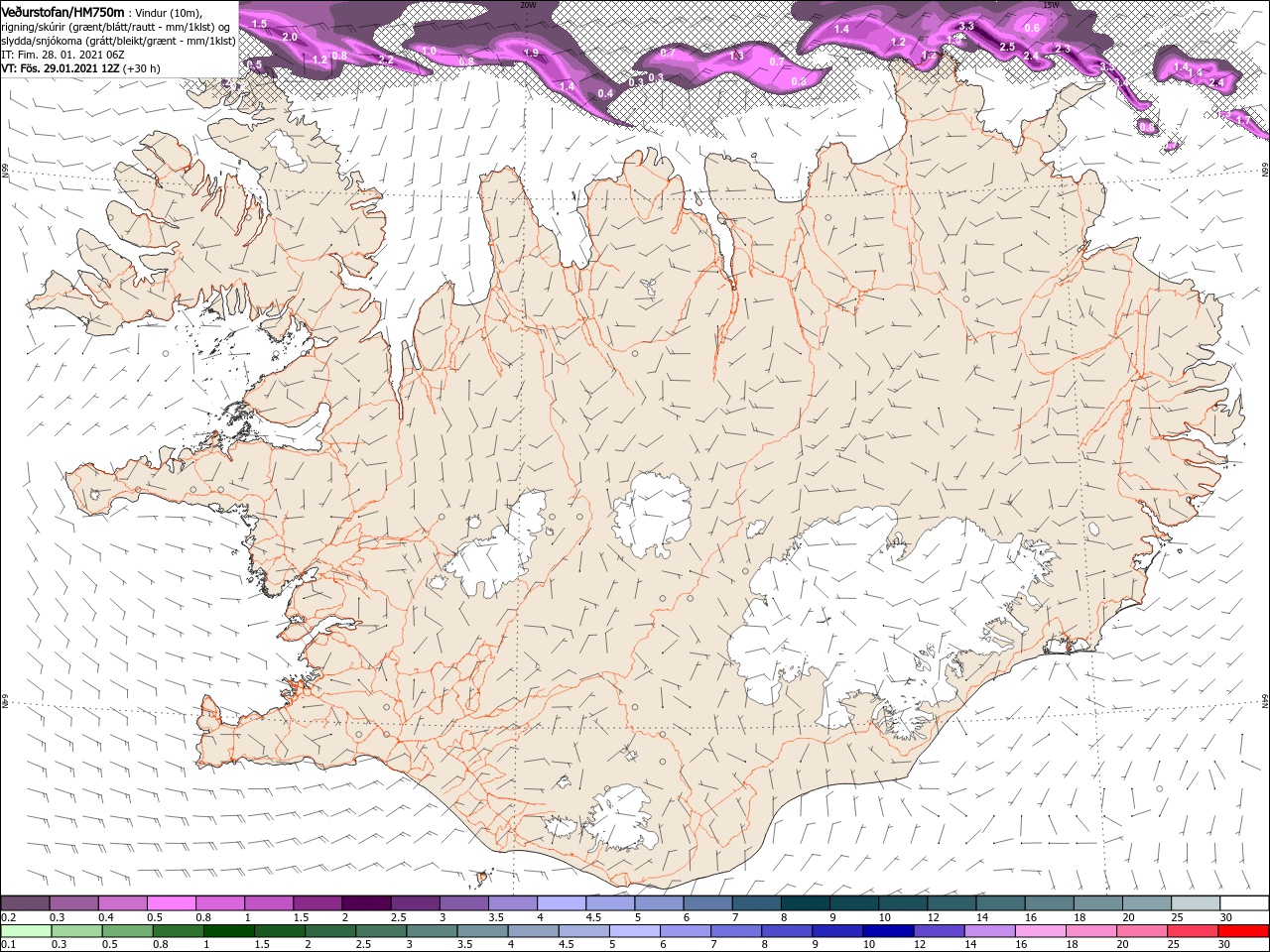This screenshot has height=952, width=1270.
Task: Pick the upper legend swatch between 8 and 9
Action: (805, 903)
